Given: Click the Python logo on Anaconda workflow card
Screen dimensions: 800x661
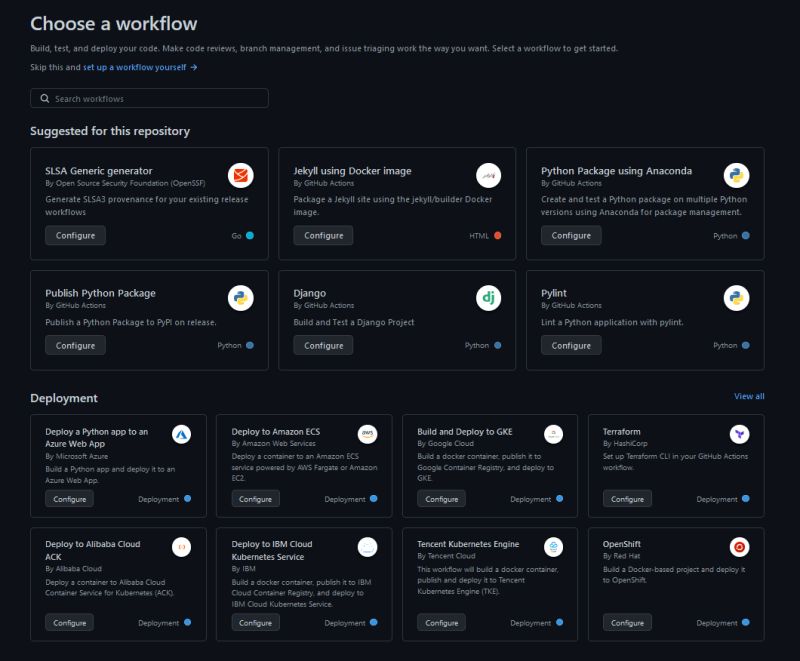Looking at the screenshot, I should [736, 174].
